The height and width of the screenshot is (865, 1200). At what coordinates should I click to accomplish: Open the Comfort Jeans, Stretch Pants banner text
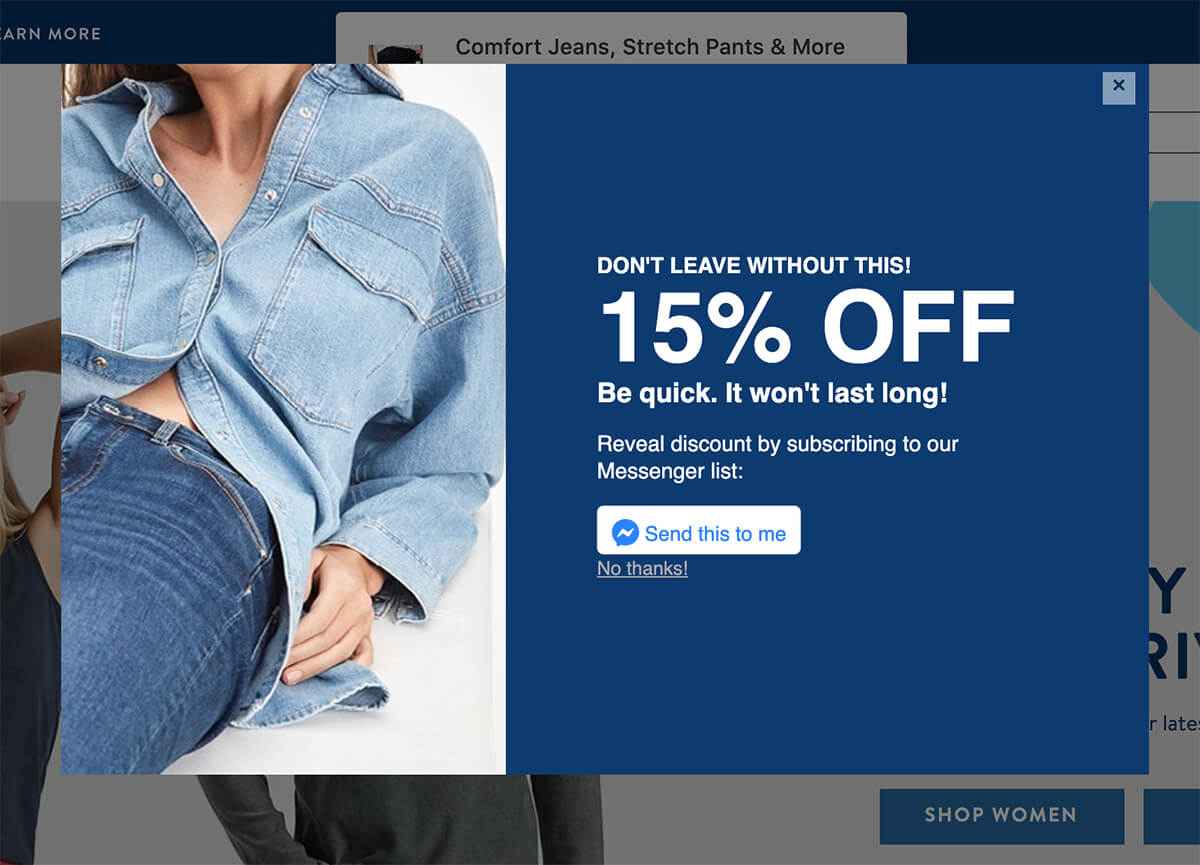pyautogui.click(x=650, y=47)
